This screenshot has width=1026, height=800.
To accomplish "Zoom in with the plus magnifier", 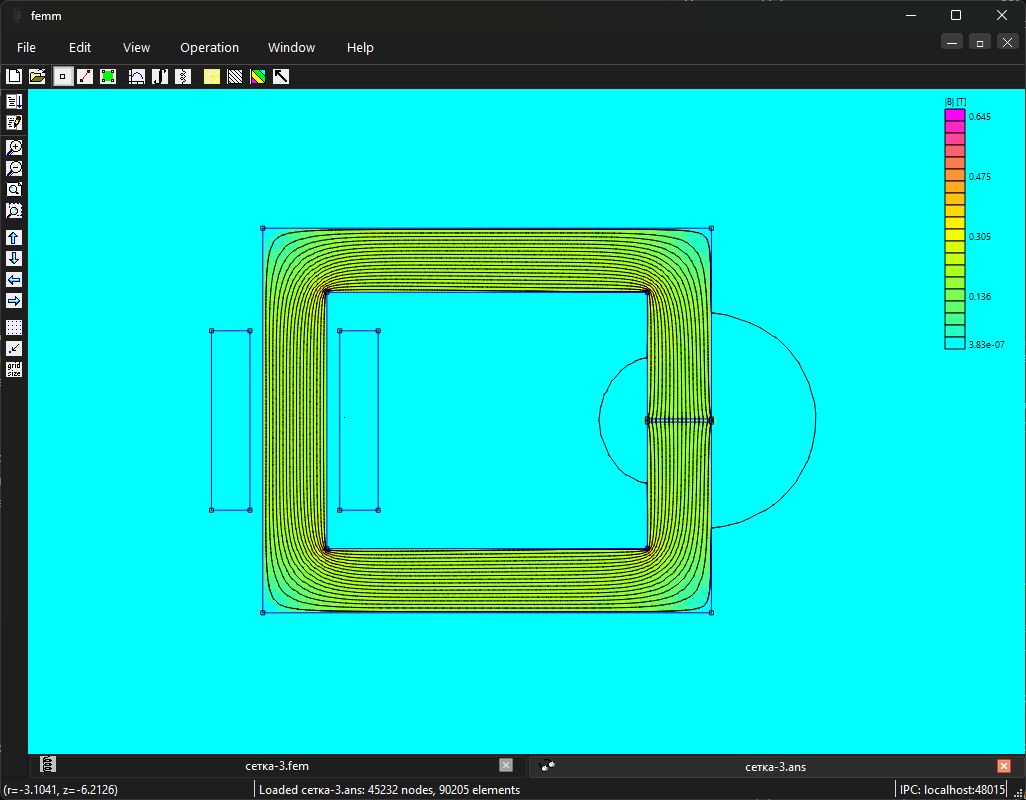I will (14, 147).
